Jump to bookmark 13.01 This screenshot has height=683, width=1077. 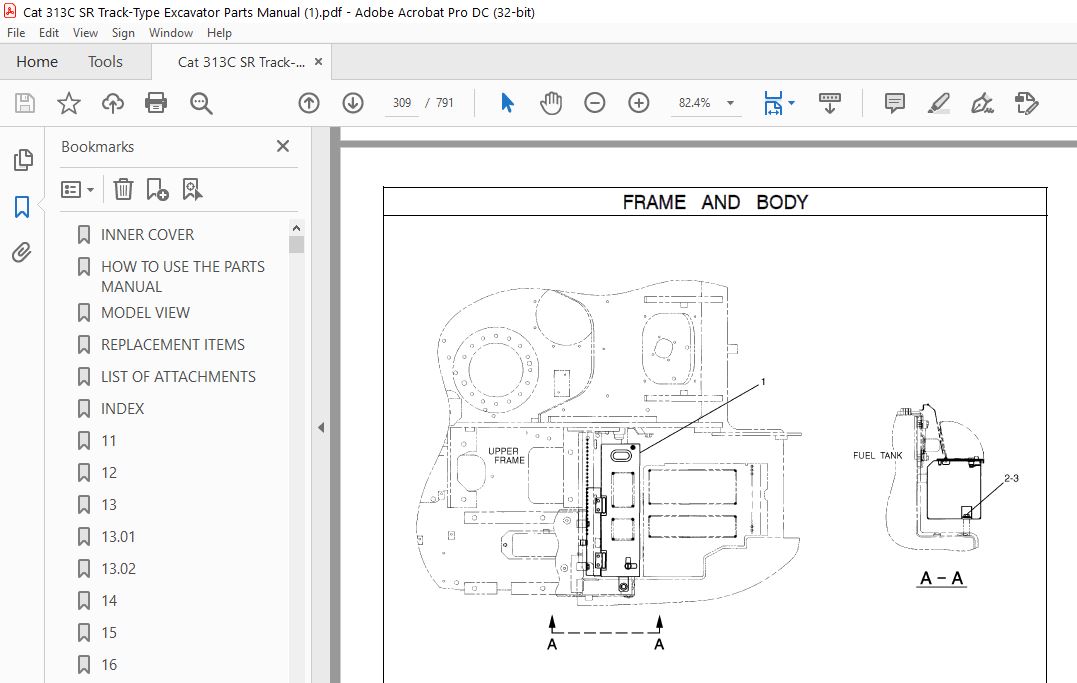(118, 537)
